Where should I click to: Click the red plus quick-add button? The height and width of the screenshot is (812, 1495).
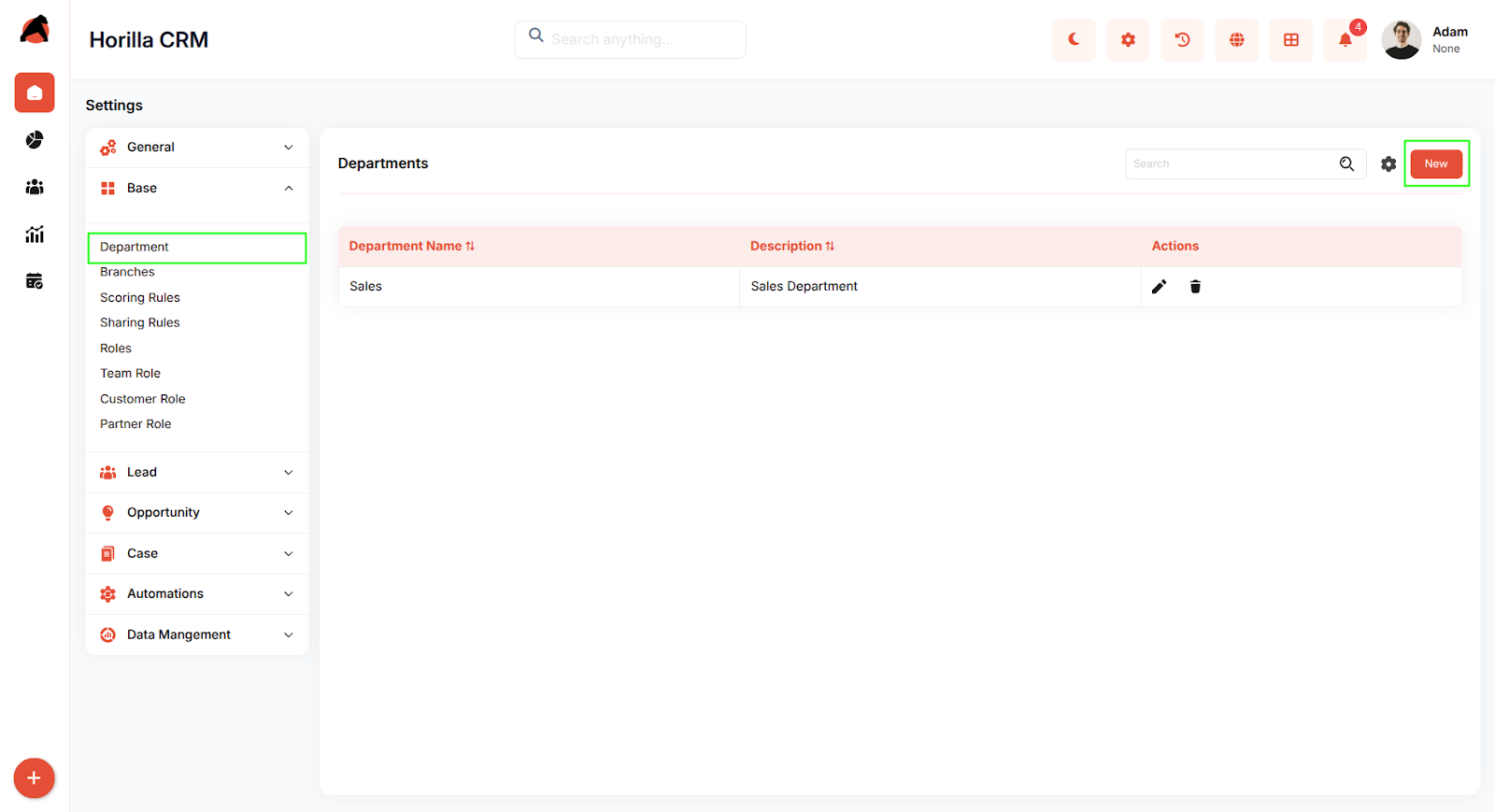pyautogui.click(x=35, y=778)
